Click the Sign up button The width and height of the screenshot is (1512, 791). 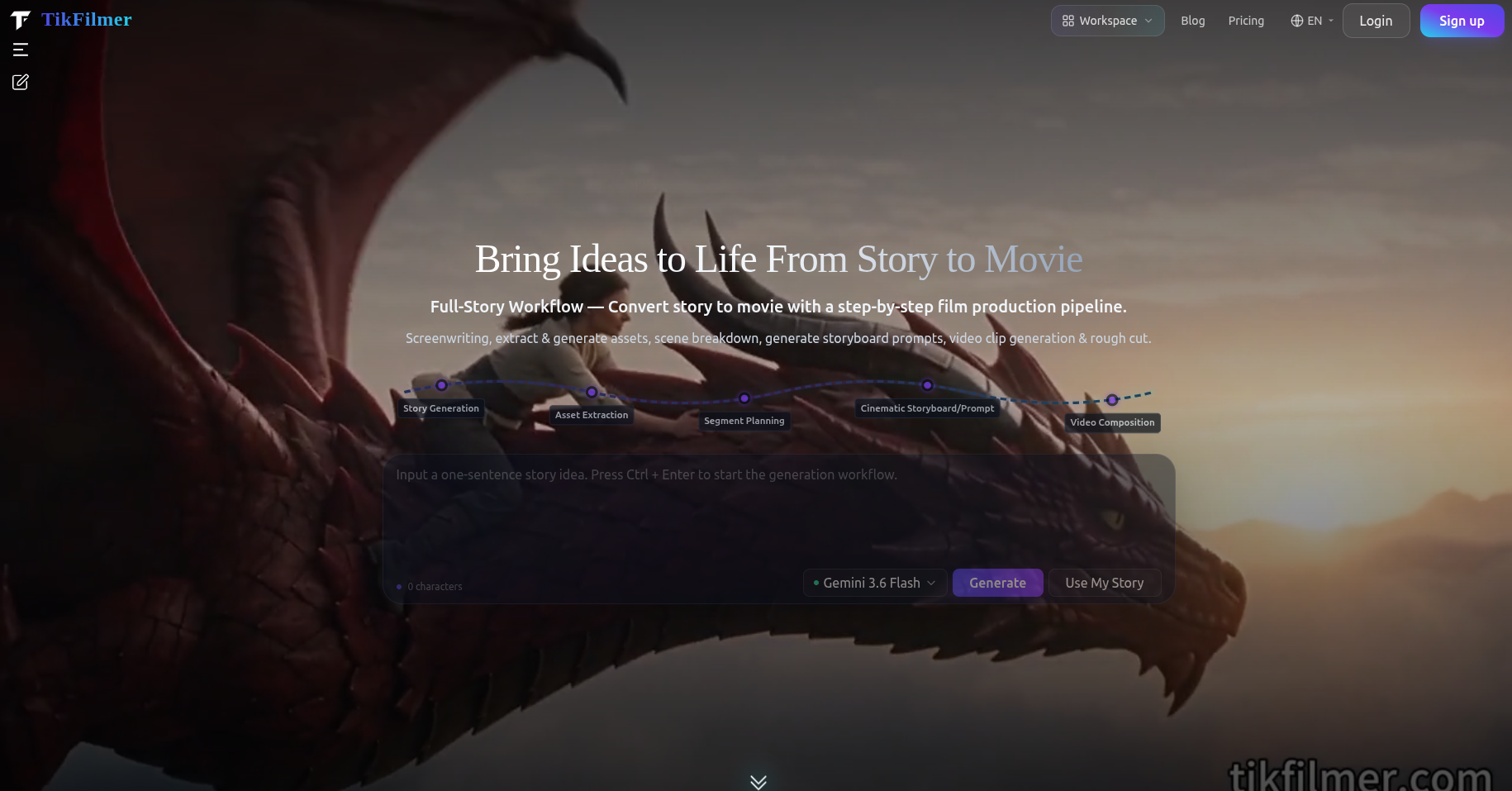click(1462, 21)
